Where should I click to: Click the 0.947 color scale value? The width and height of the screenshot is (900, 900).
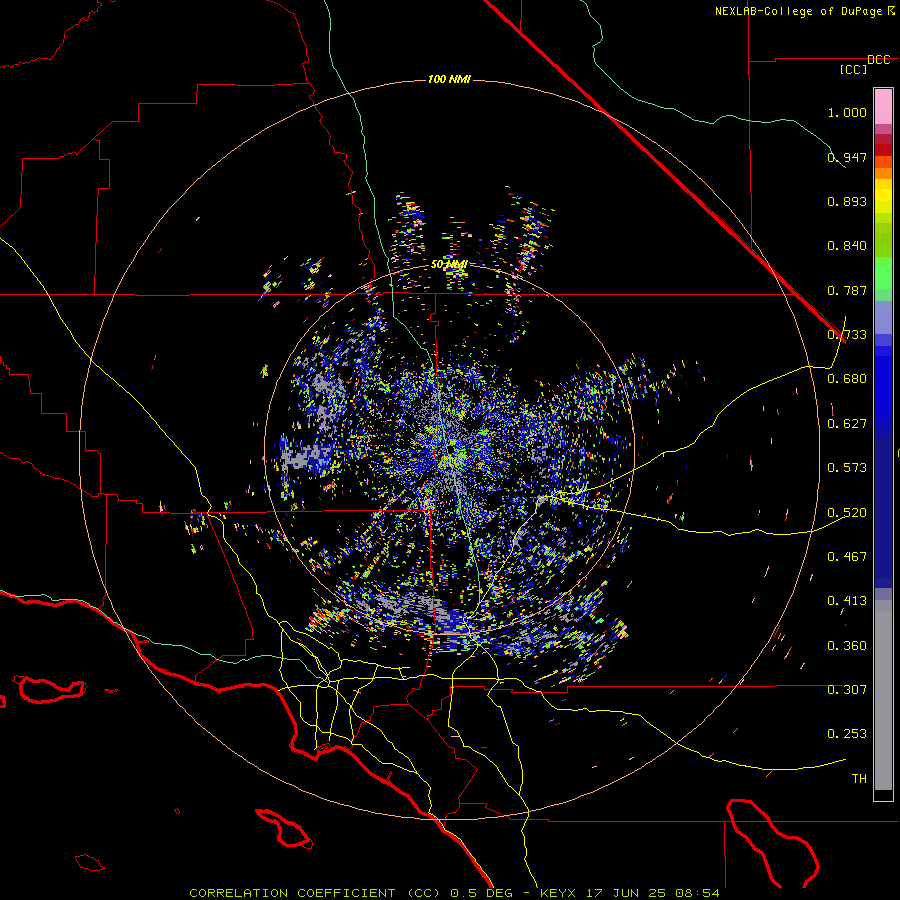(847, 157)
